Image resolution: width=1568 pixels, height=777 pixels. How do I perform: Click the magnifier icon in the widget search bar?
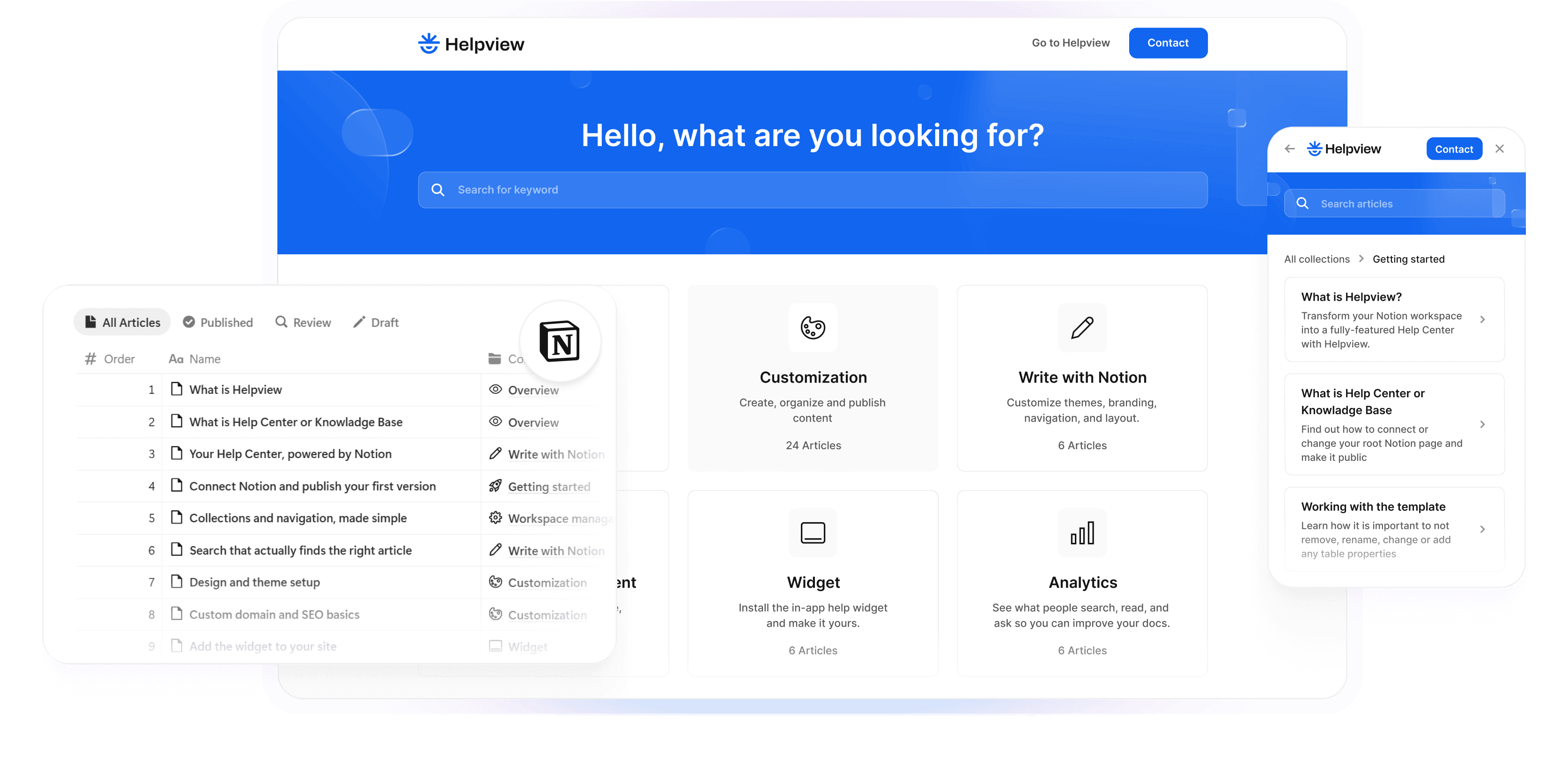click(x=1302, y=203)
